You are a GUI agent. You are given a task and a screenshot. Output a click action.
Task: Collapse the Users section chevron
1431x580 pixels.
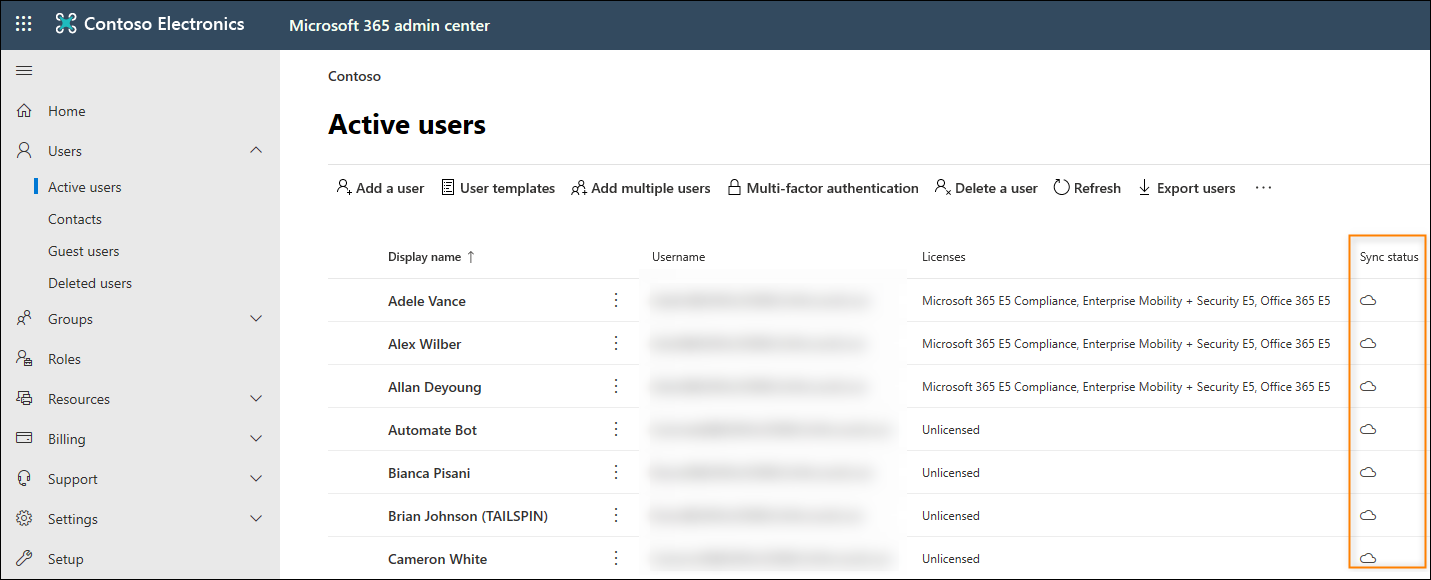pyautogui.click(x=256, y=150)
